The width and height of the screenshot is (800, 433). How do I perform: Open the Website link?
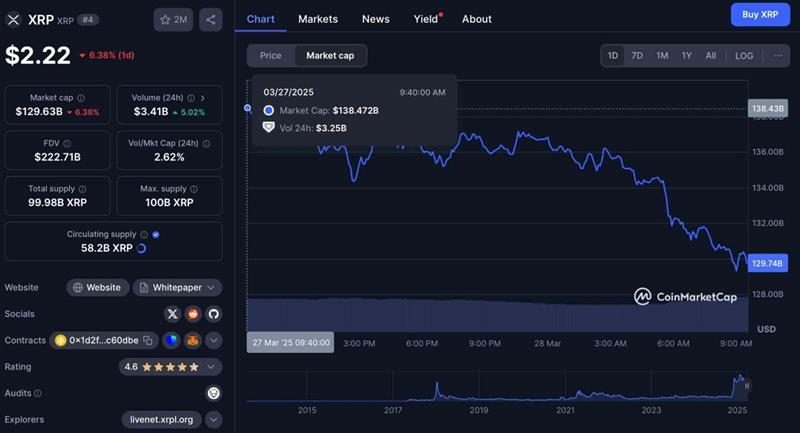pos(98,287)
